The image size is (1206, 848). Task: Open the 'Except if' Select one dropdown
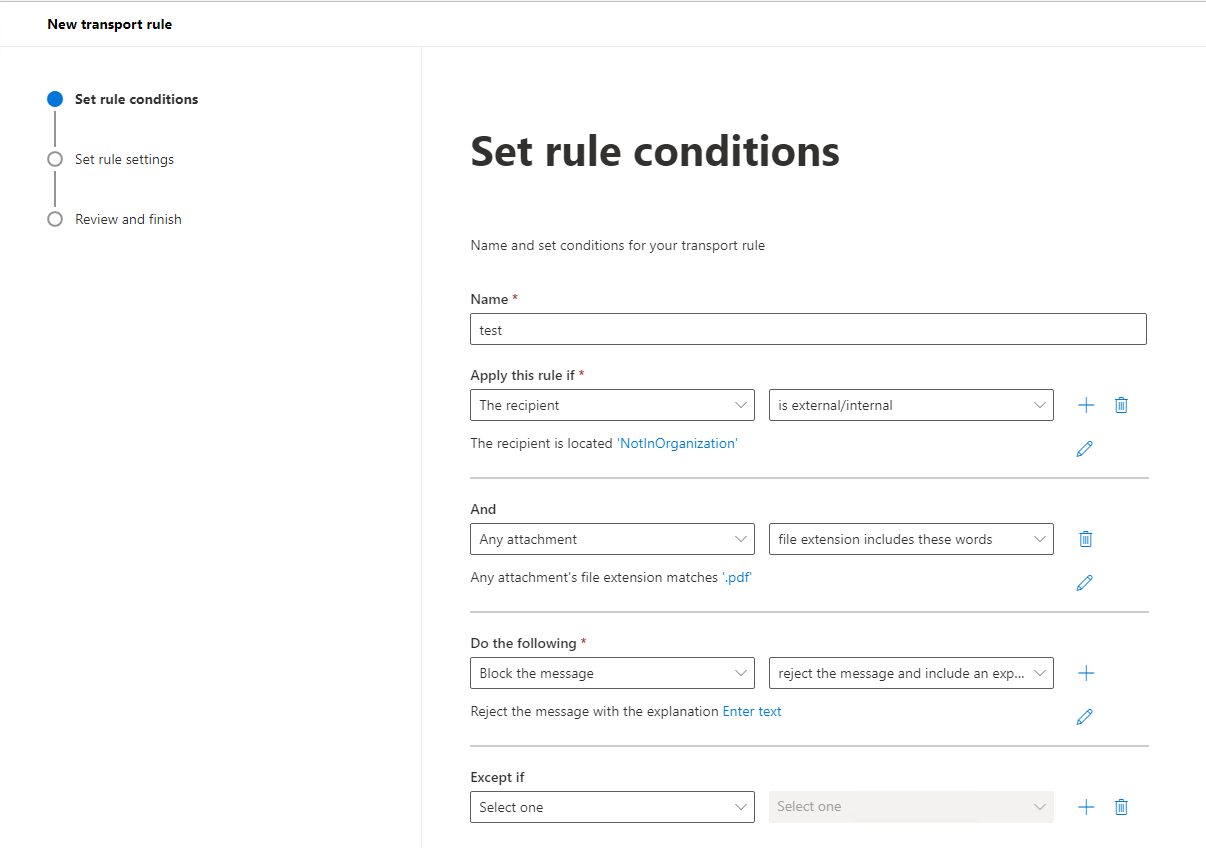tap(612, 807)
